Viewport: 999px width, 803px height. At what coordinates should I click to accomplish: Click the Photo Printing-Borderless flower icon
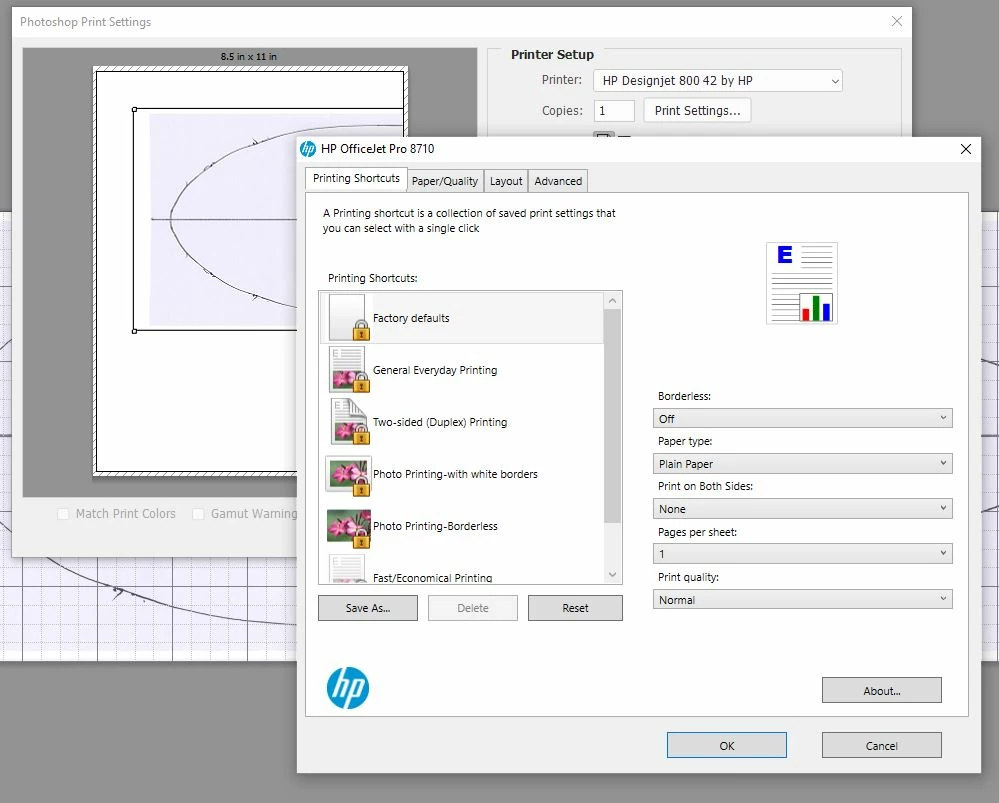point(349,527)
